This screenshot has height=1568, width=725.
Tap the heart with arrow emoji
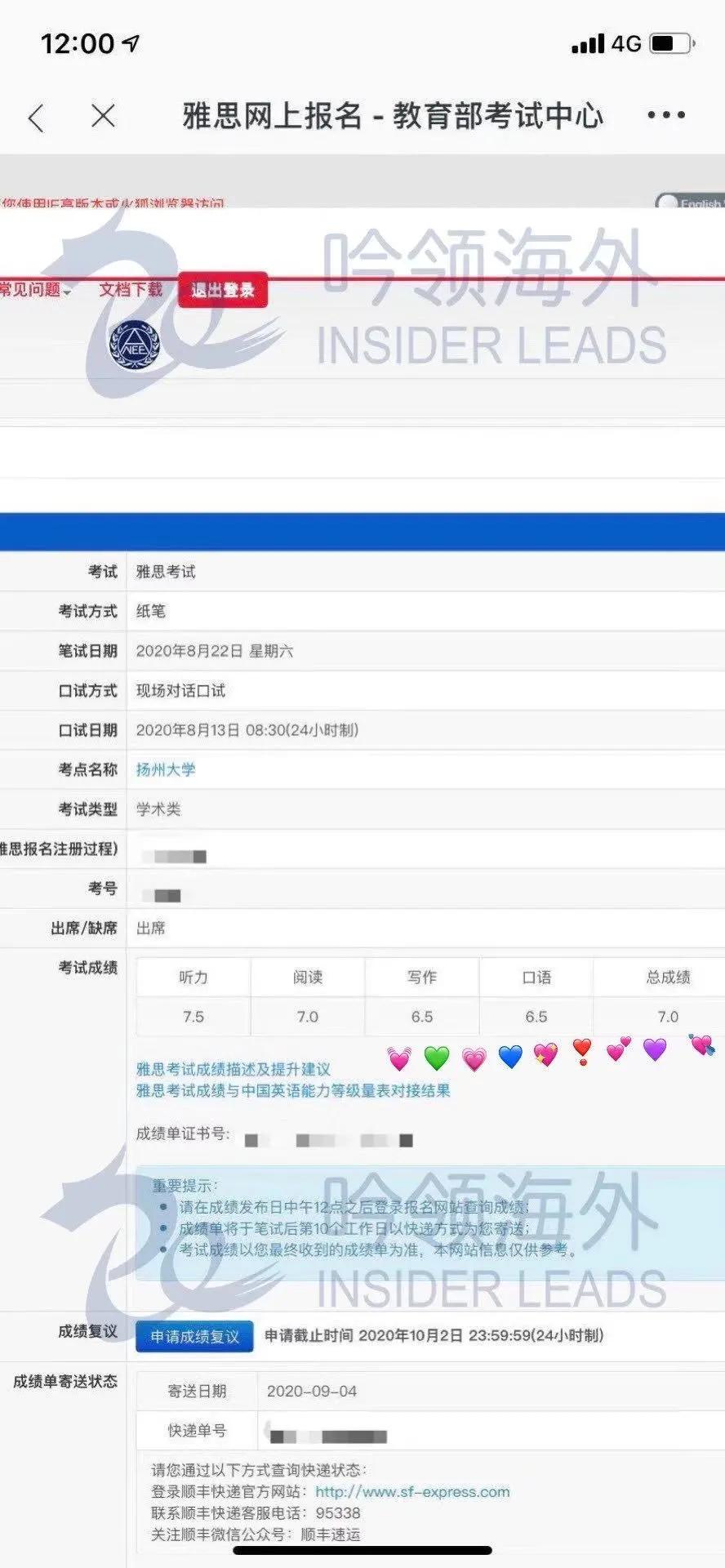[701, 1045]
